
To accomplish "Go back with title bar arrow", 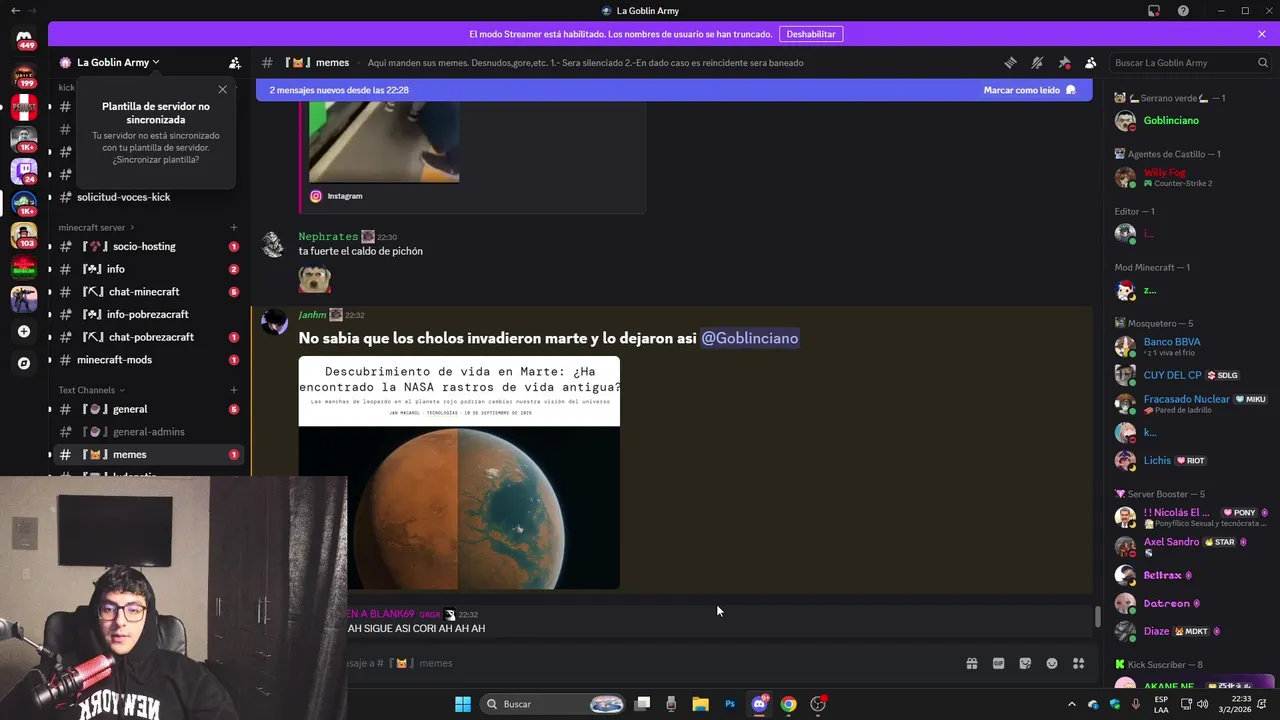I will tap(15, 11).
